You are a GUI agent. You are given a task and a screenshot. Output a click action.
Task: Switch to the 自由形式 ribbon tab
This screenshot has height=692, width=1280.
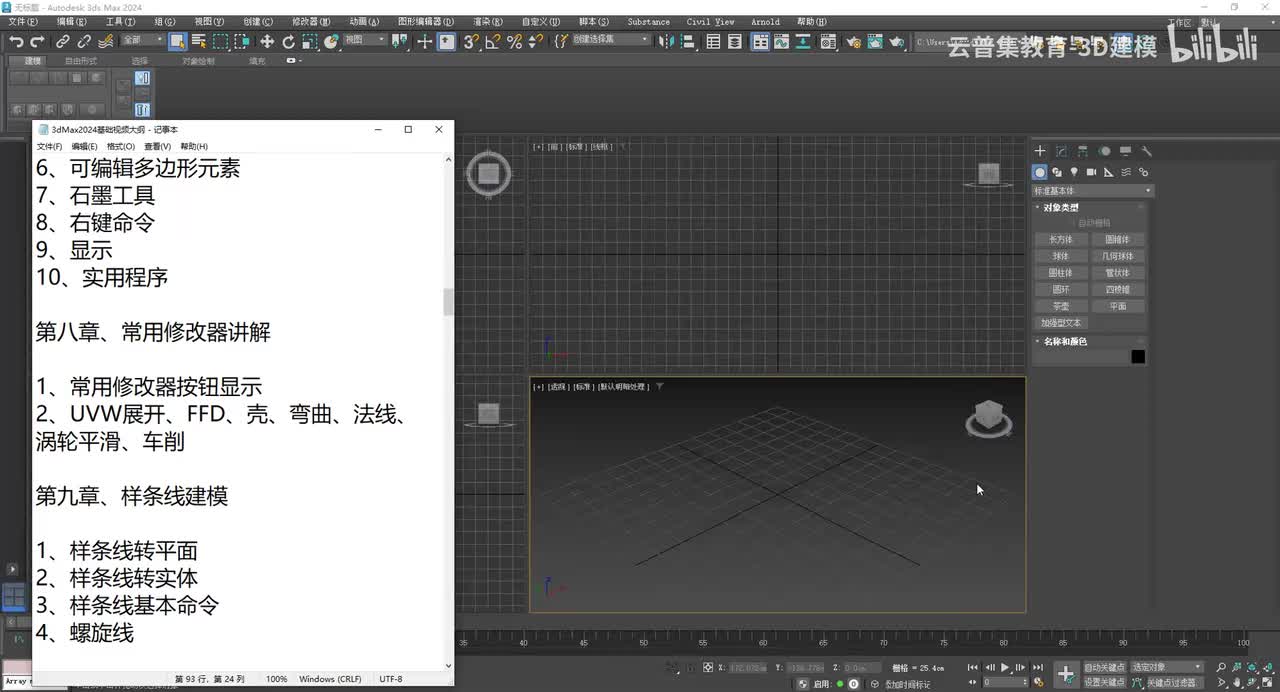[81, 61]
